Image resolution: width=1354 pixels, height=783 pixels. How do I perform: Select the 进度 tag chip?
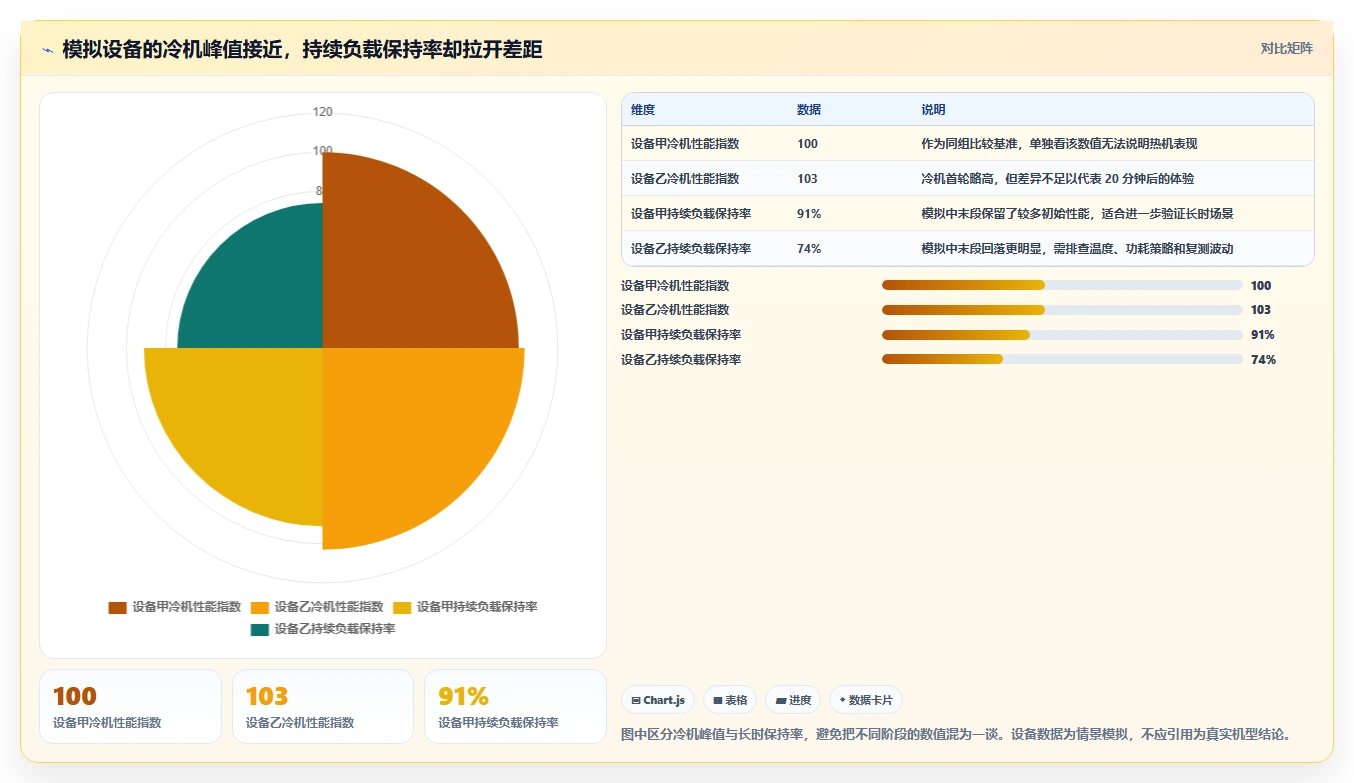pos(793,700)
